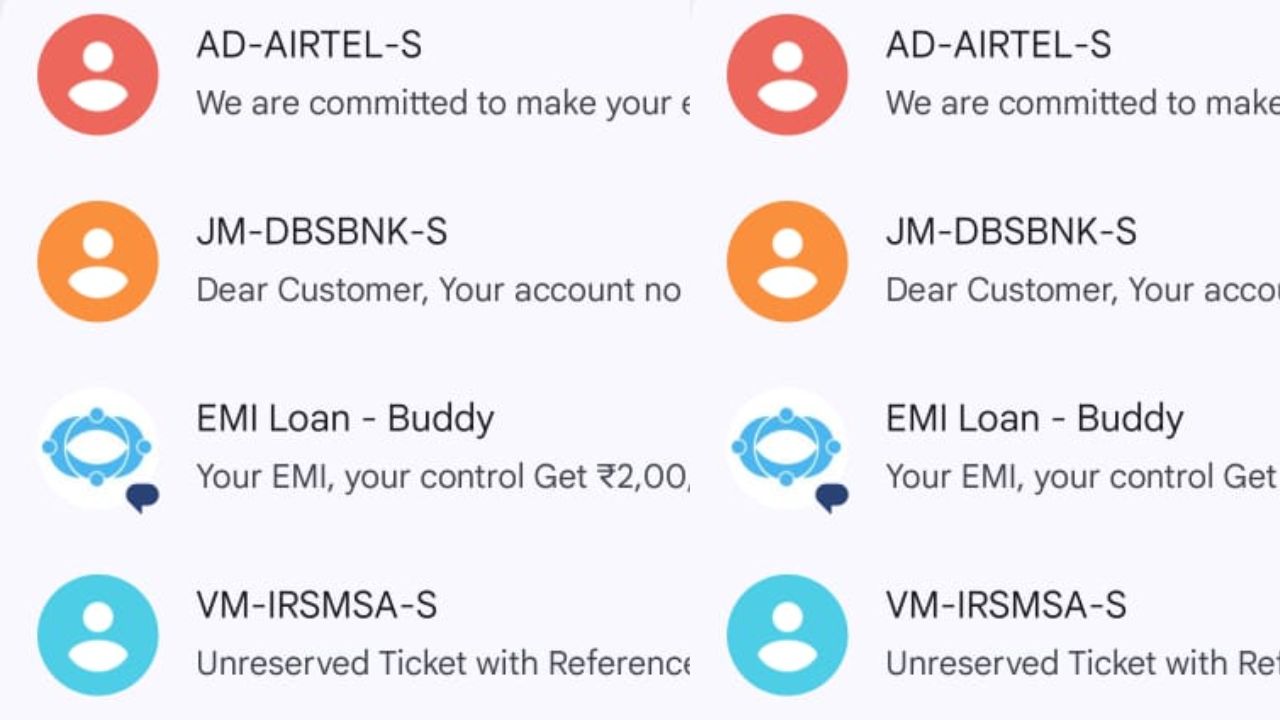Tap the red AD-AIRTEL-S avatar in right list

click(787, 75)
